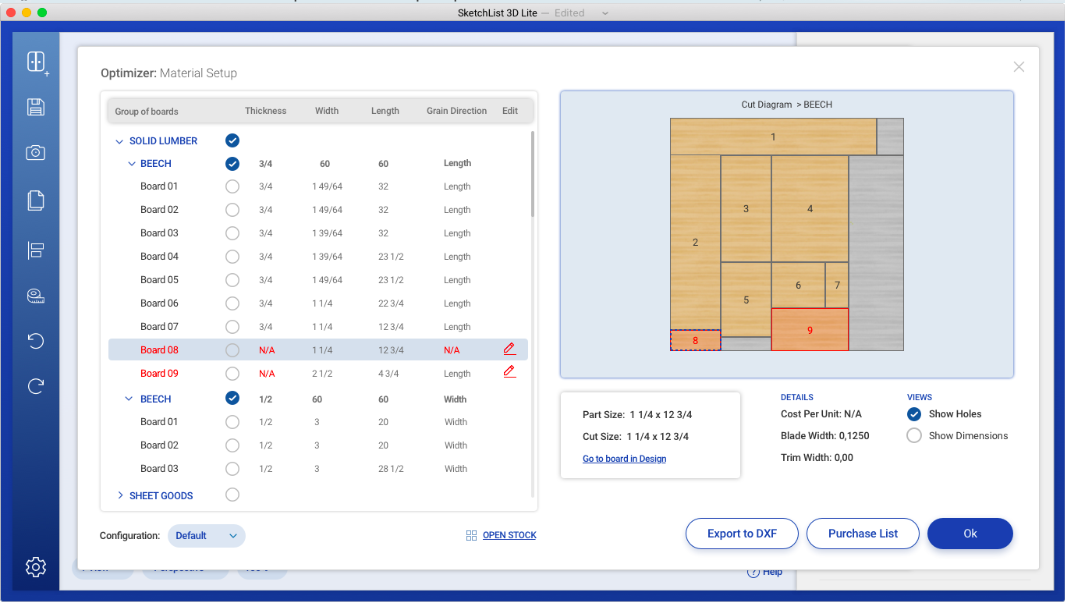Click edit pencil for Board 09
1065x602 pixels.
[x=509, y=372]
